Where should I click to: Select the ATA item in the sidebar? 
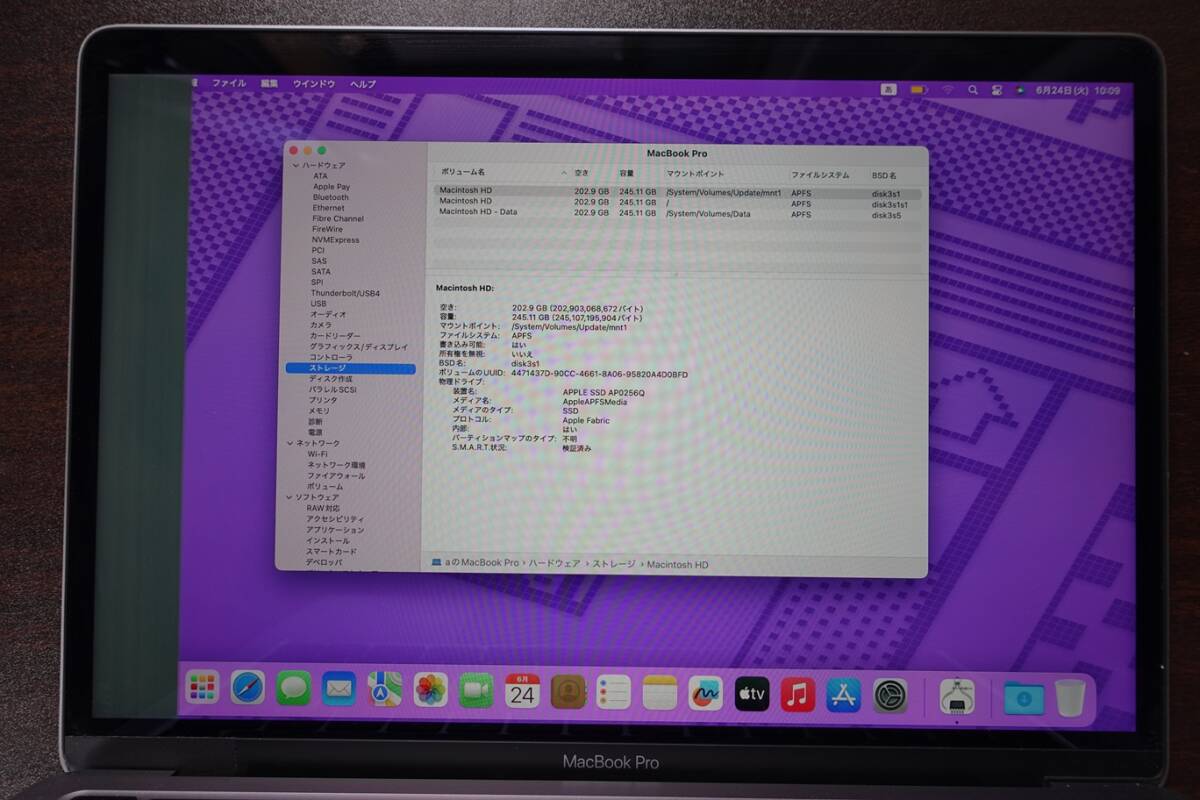(x=320, y=176)
